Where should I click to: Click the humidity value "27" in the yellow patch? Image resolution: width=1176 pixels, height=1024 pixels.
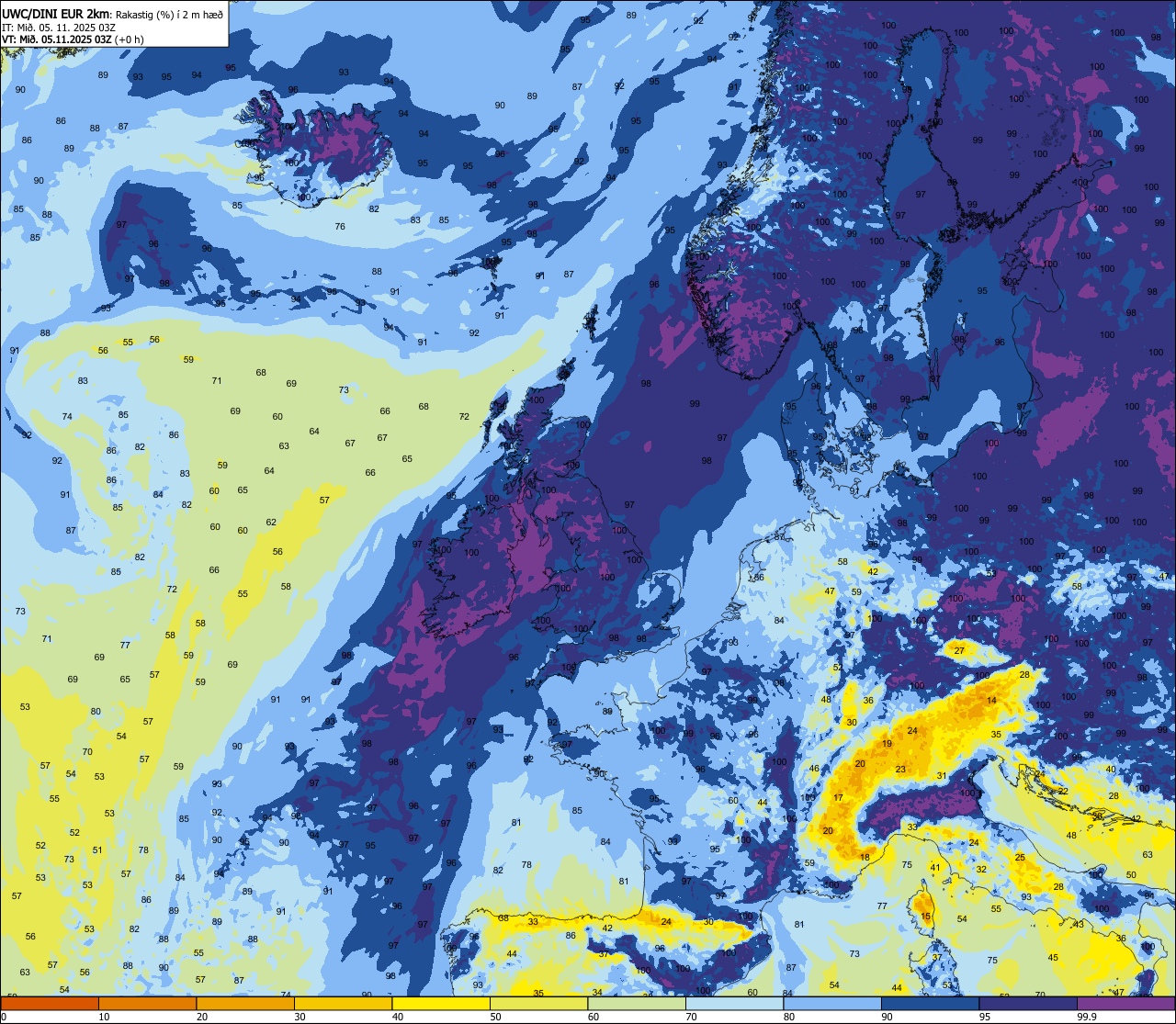959,650
